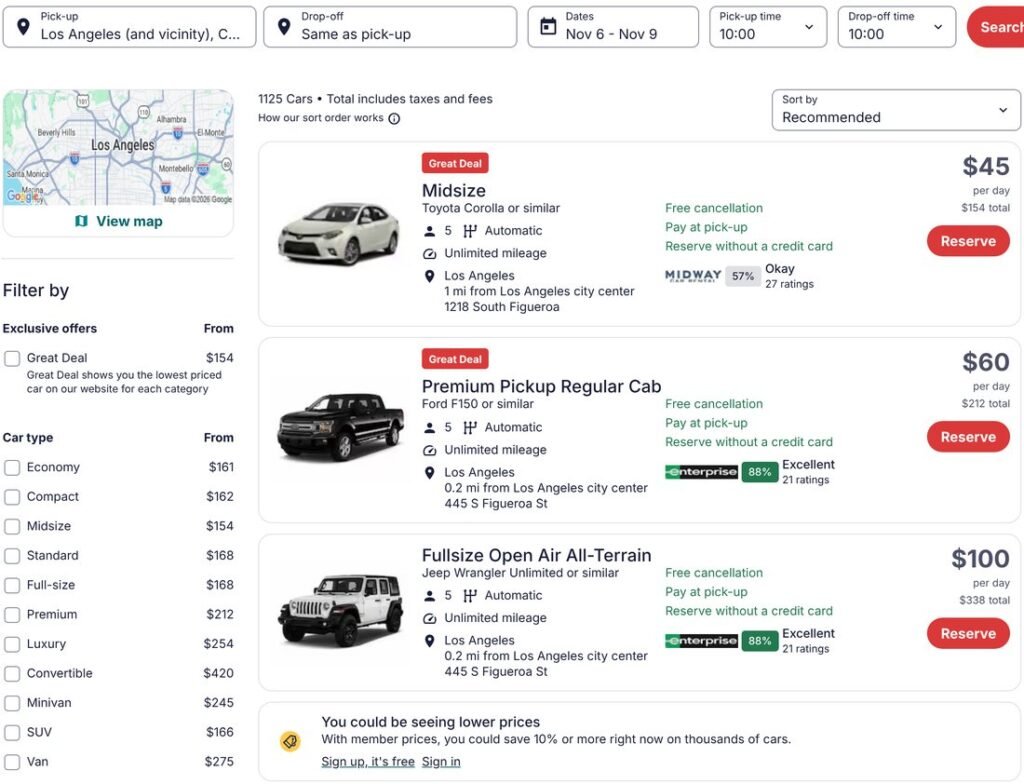Image resolution: width=1024 pixels, height=784 pixels.
Task: Click location pin icon on Midsize card
Action: click(430, 276)
